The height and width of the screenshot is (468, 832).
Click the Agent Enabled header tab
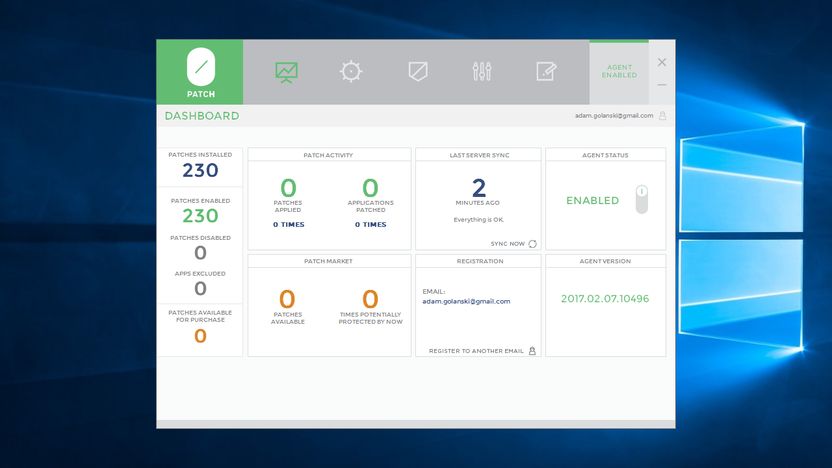[x=619, y=72]
